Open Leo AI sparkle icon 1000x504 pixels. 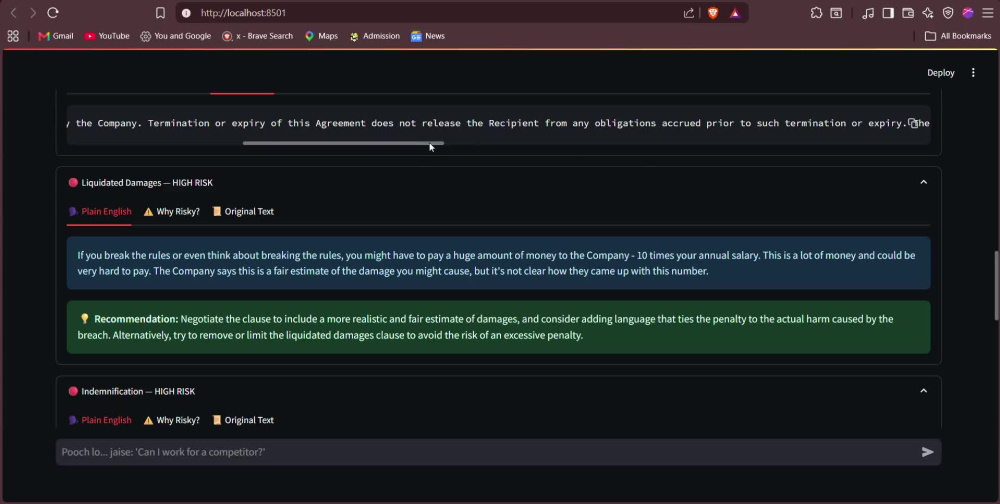[x=928, y=13]
